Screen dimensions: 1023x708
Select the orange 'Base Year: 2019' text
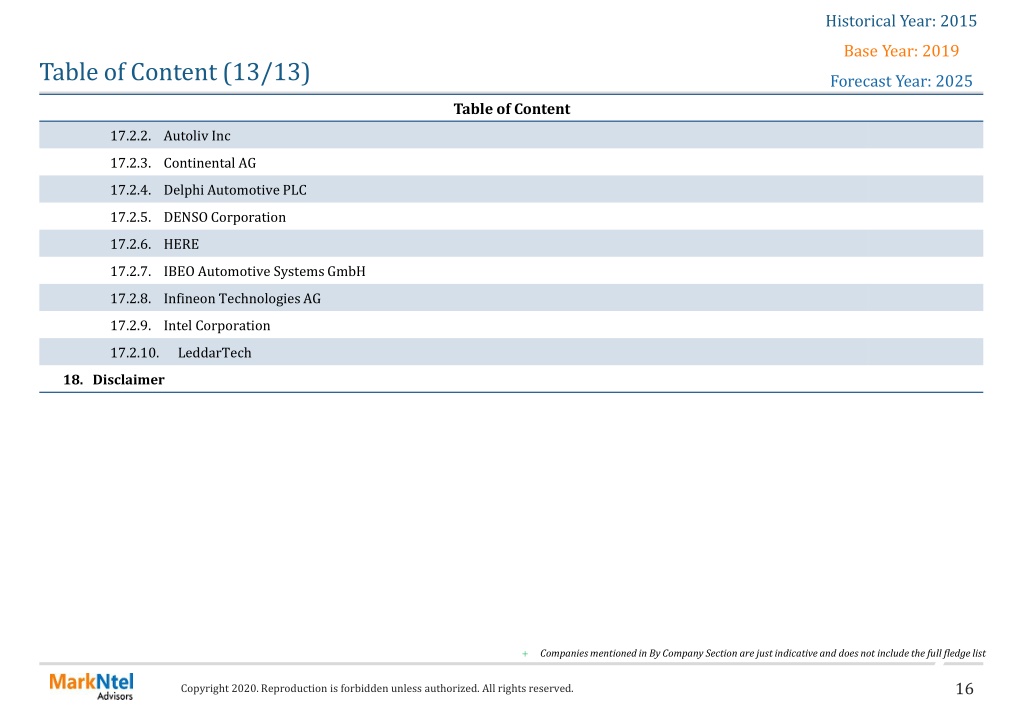[901, 51]
